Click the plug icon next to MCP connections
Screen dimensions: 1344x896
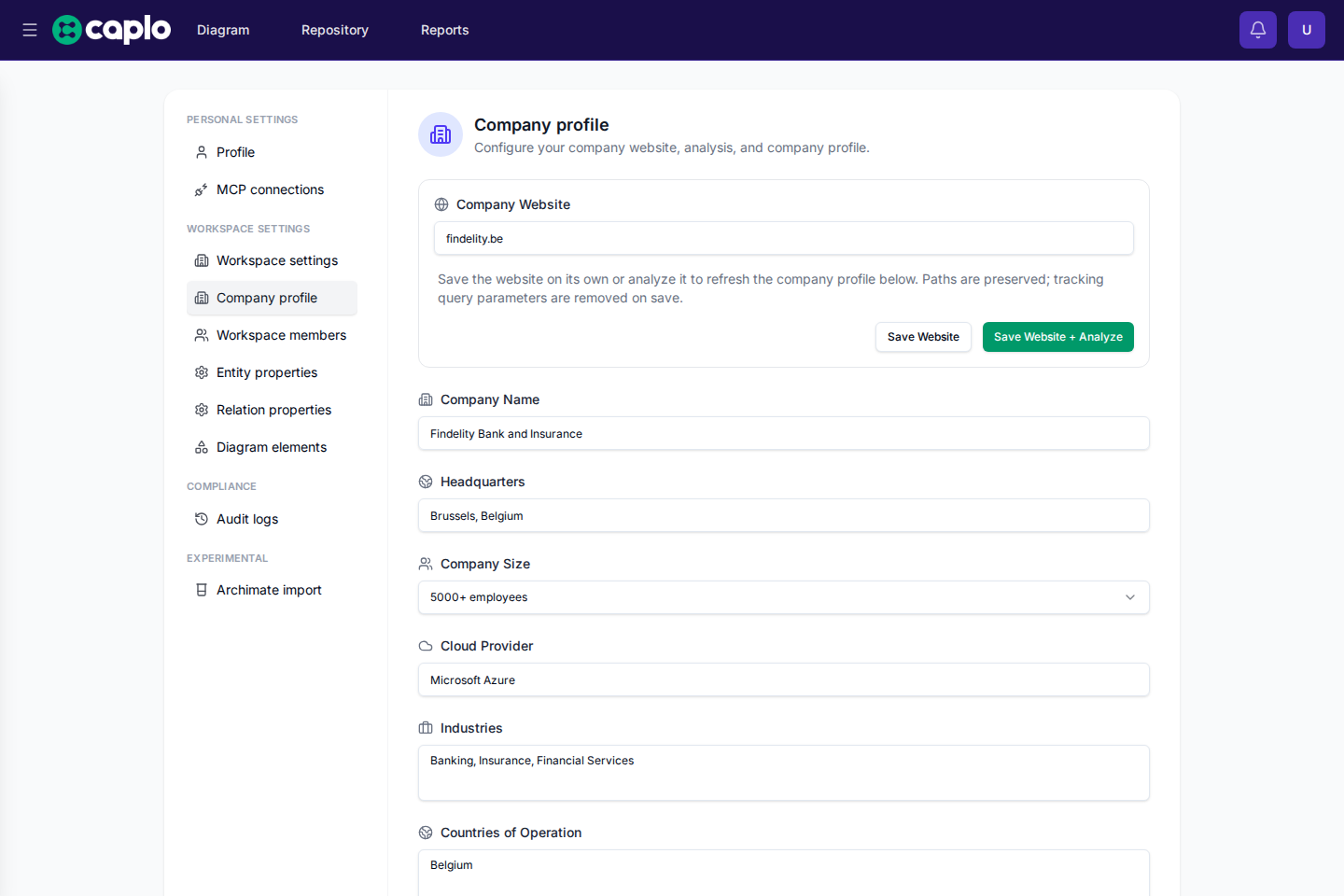point(202,189)
